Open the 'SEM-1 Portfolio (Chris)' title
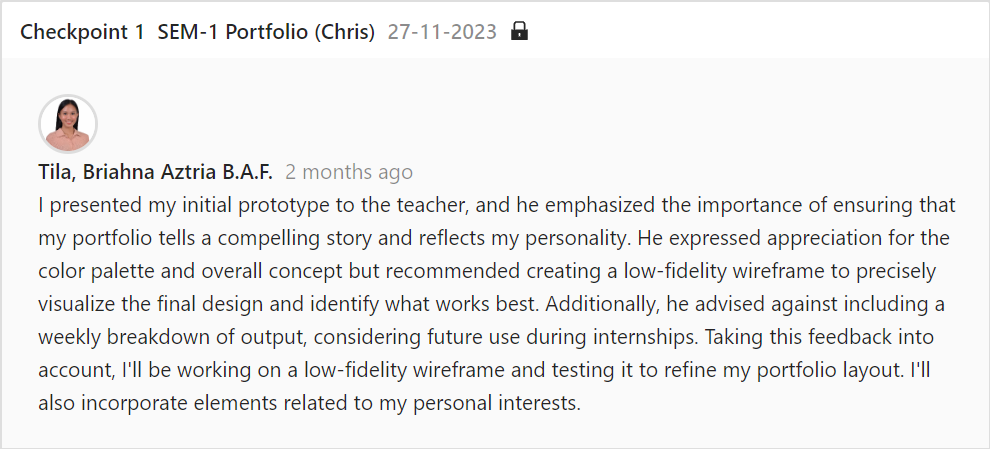 (266, 32)
